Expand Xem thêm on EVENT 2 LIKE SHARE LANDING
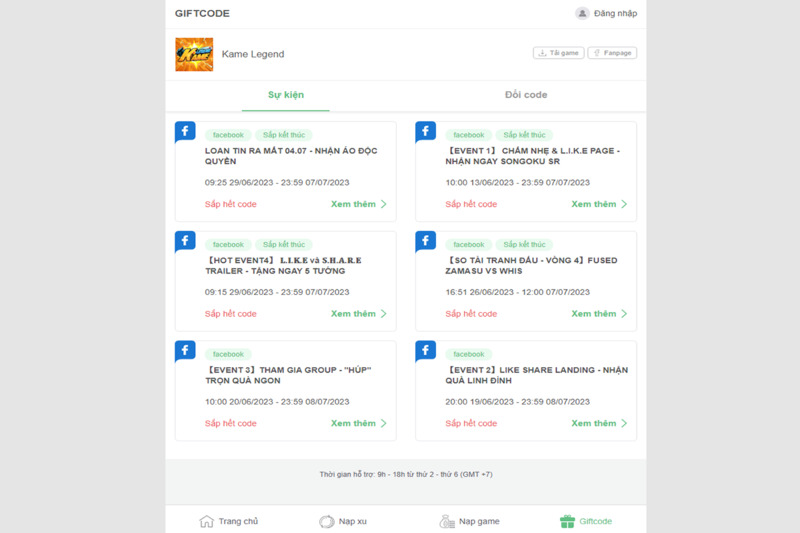800x533 pixels. 598,423
